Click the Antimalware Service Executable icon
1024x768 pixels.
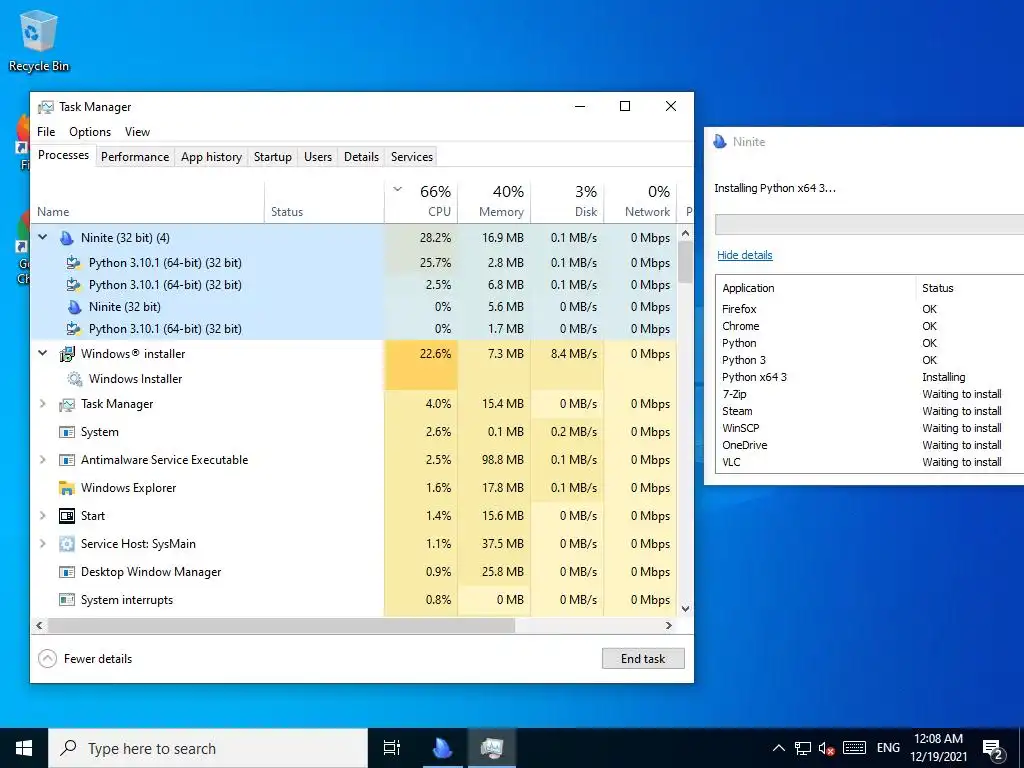(x=67, y=460)
